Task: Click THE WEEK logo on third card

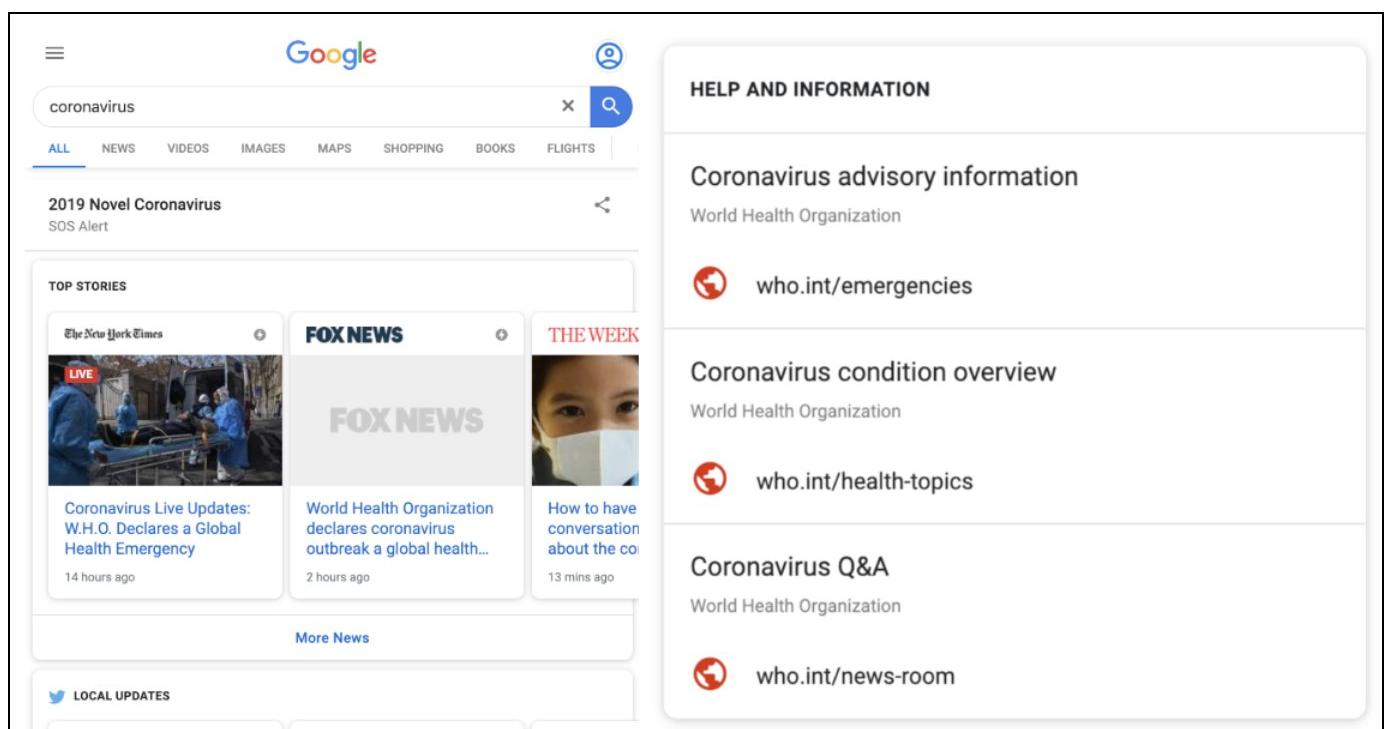Action: click(593, 335)
